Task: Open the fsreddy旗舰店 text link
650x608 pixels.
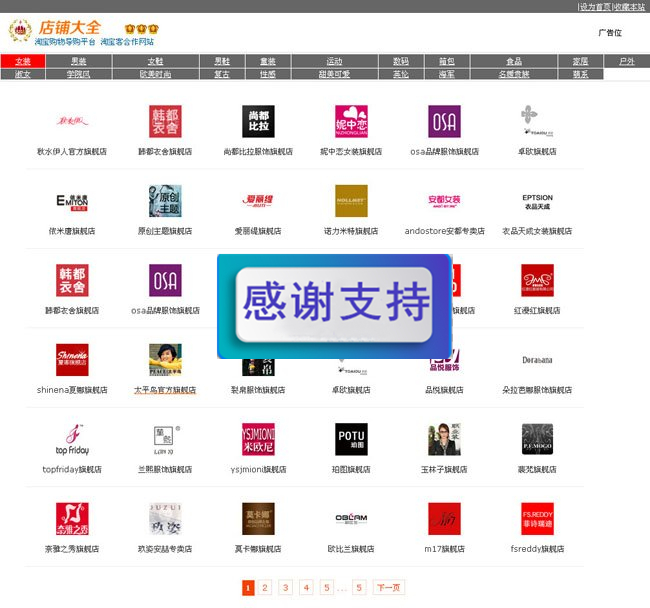Action: [x=537, y=549]
